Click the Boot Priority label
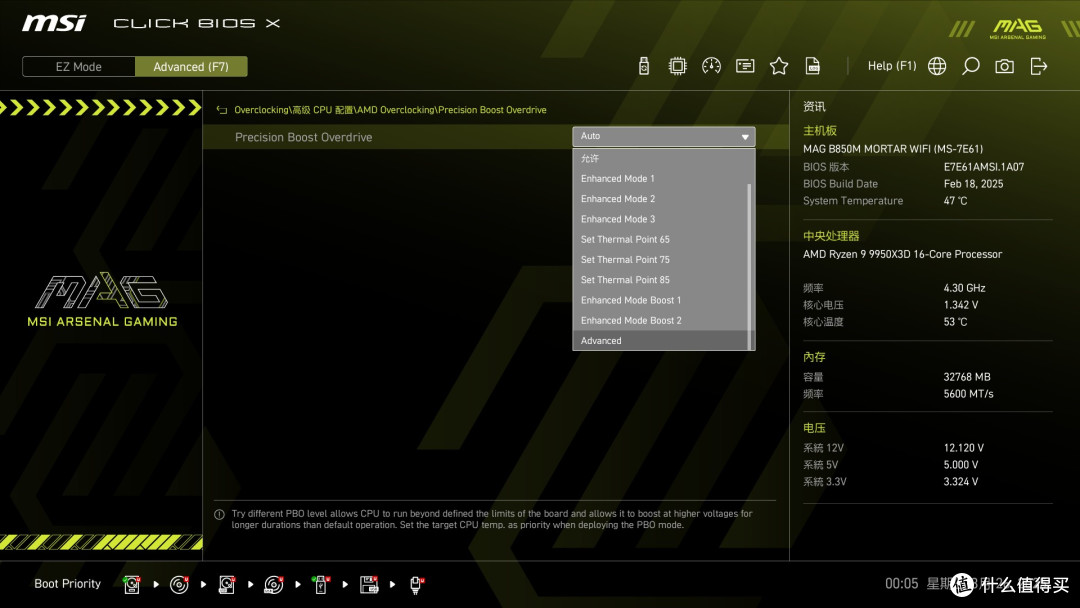The image size is (1080, 608). tap(68, 584)
